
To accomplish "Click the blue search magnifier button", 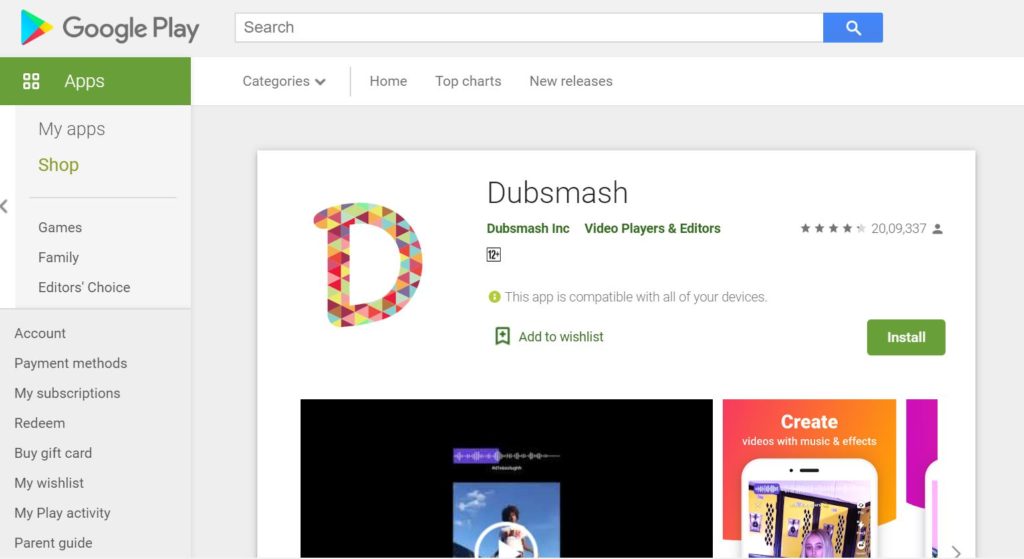I will tap(852, 27).
